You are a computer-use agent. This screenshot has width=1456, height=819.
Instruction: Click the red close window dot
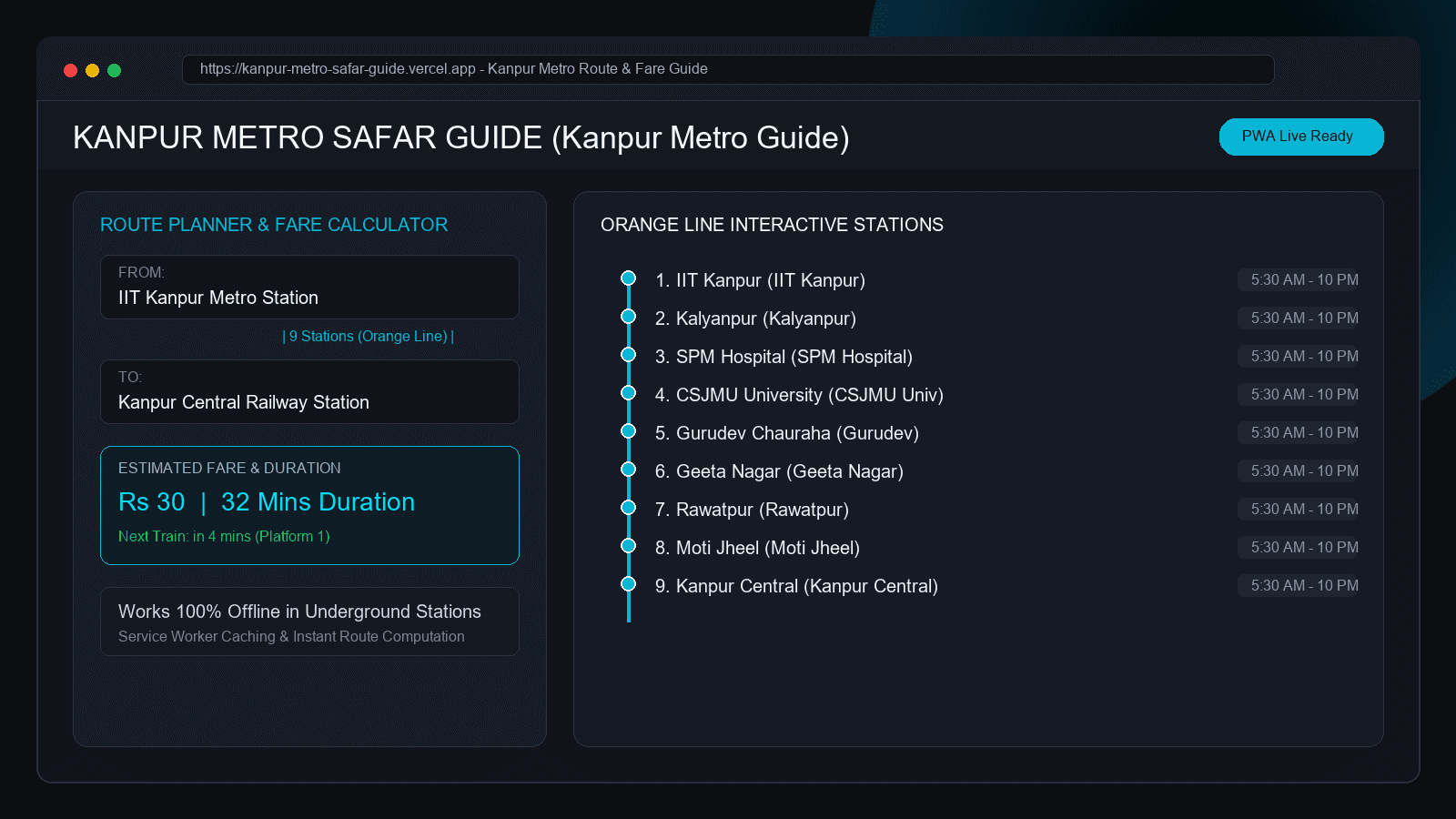tap(70, 70)
